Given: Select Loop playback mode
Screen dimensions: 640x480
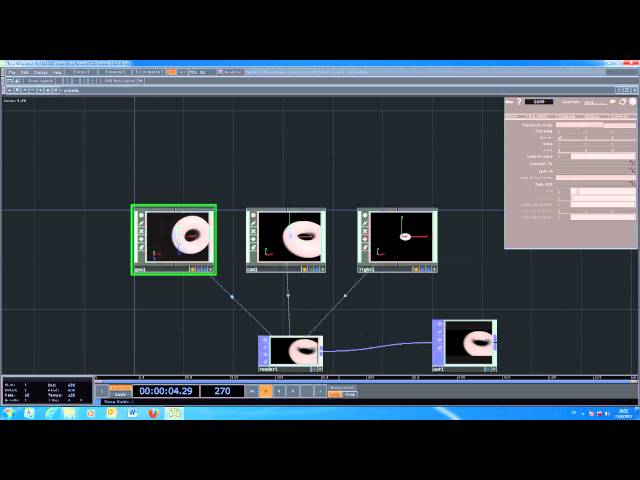Looking at the screenshot, I should (x=335, y=394).
